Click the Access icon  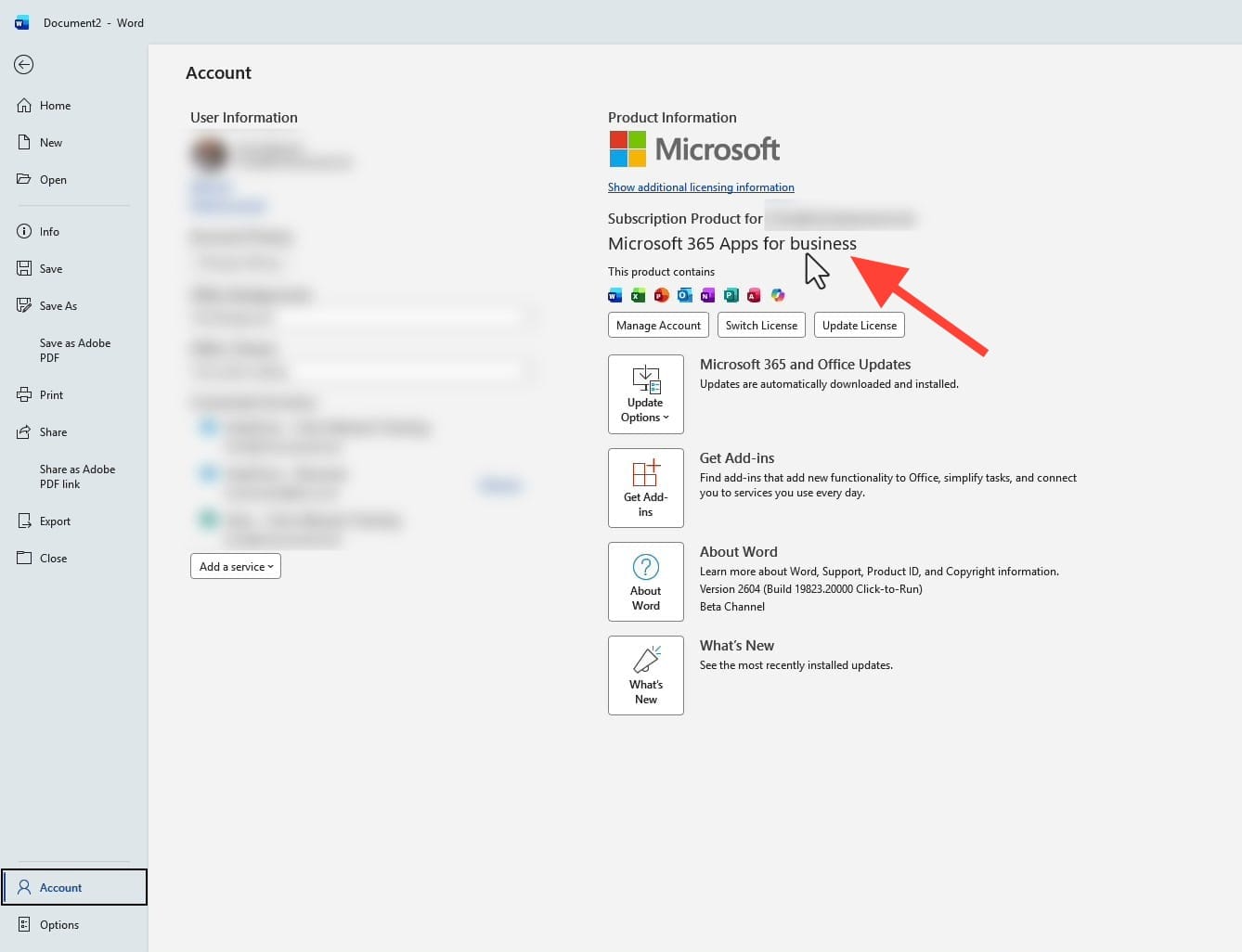(755, 295)
